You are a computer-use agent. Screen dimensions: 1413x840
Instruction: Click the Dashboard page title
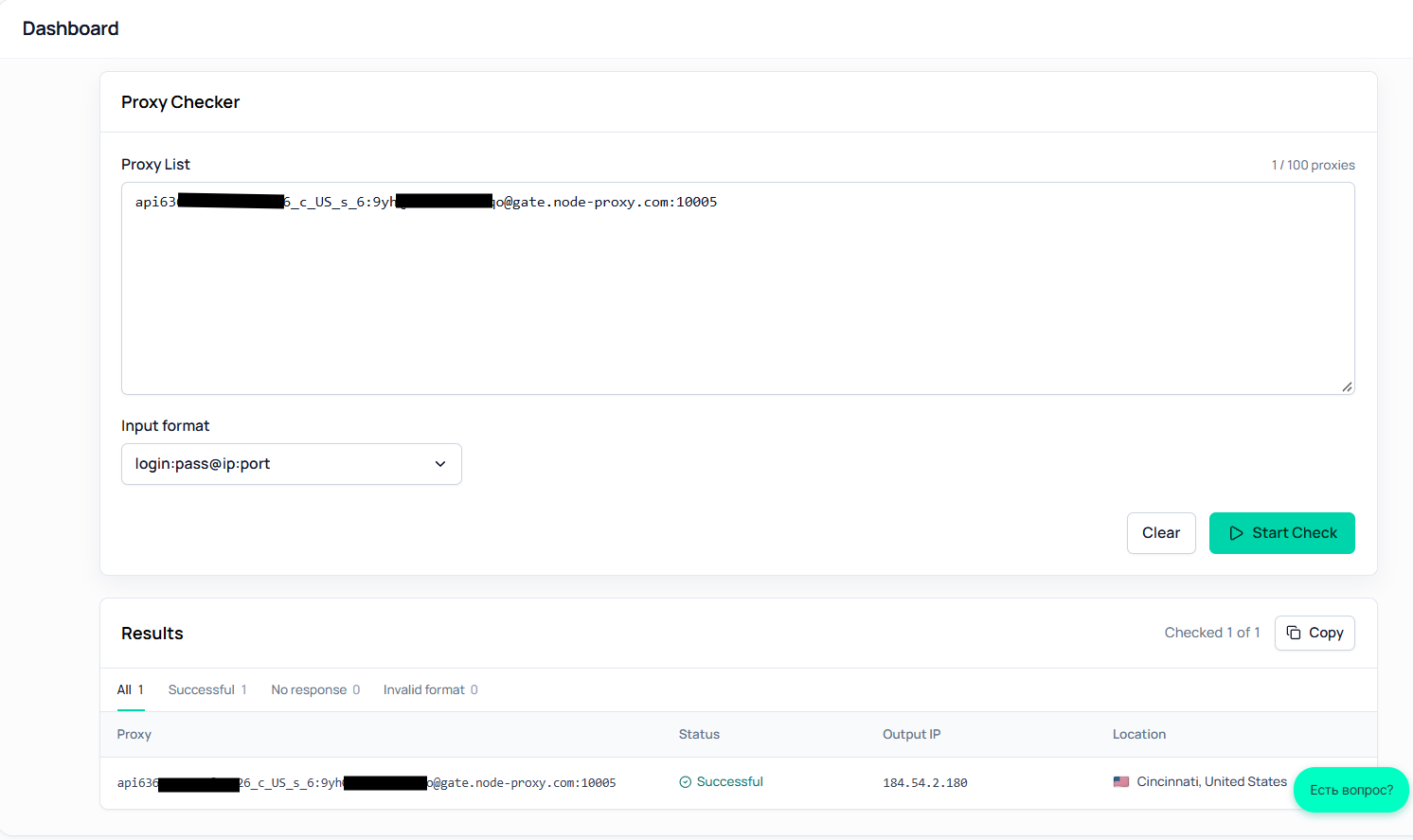[71, 28]
